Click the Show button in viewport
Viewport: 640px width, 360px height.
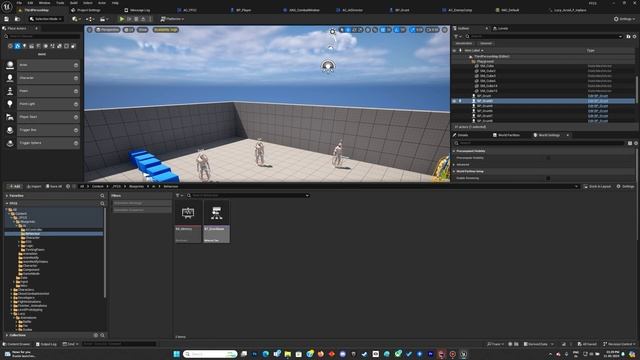(142, 30)
